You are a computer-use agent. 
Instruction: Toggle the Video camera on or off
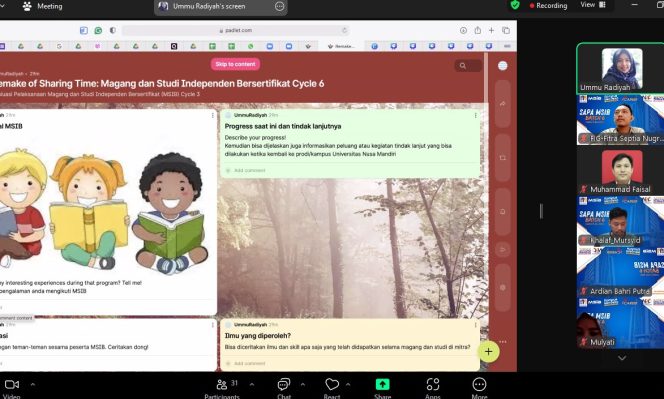point(11,388)
